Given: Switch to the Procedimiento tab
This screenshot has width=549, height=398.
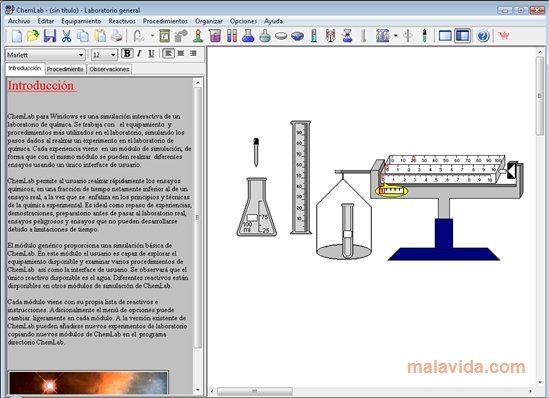Looking at the screenshot, I should (65, 69).
